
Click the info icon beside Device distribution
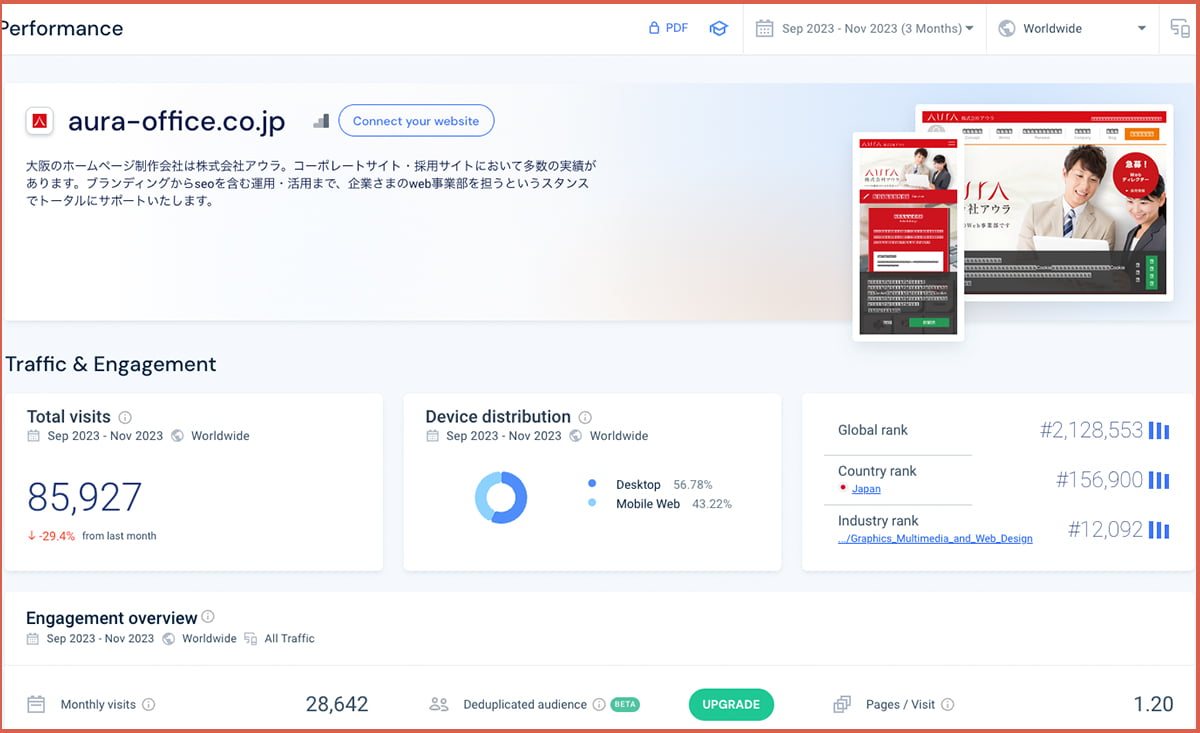tap(585, 417)
